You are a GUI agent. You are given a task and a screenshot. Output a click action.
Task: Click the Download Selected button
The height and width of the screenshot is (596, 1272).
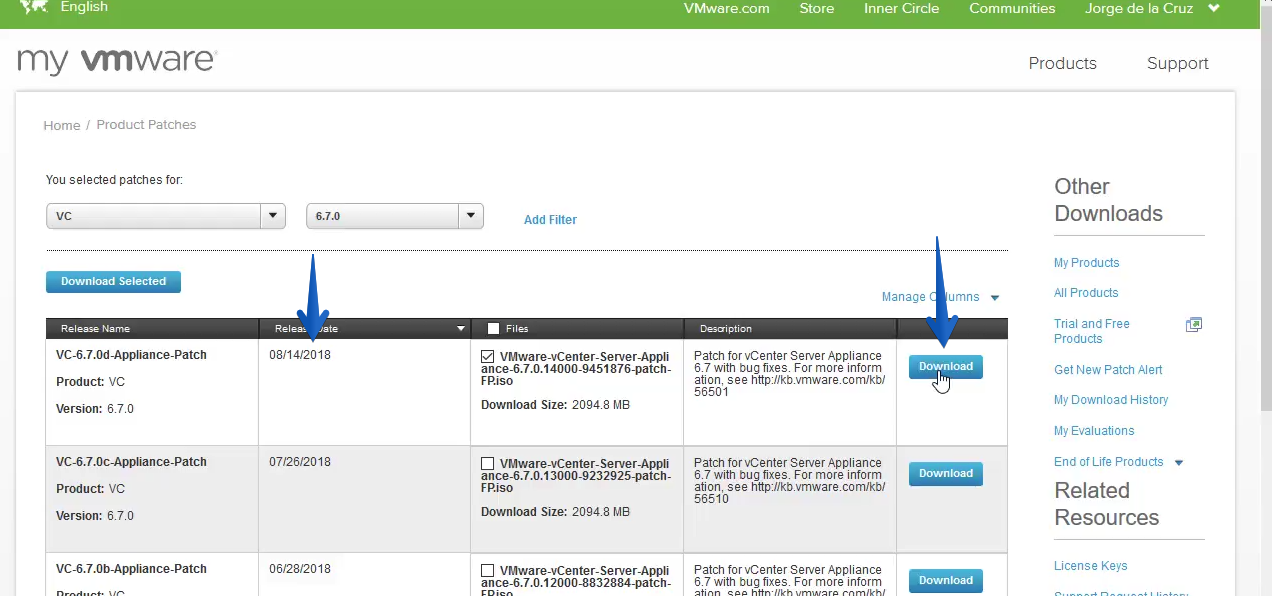(113, 281)
